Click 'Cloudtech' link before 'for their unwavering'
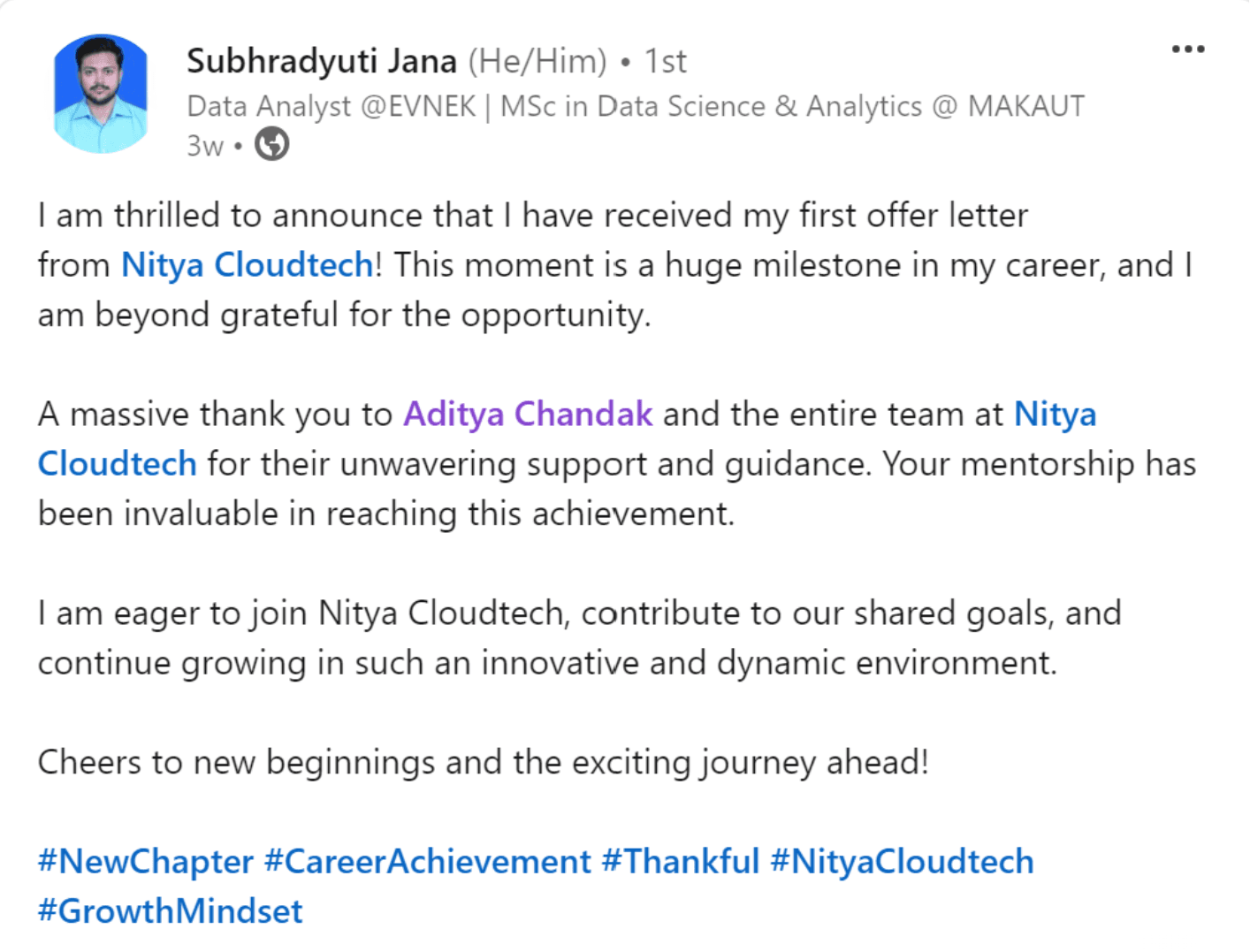1250x952 pixels. point(117,464)
